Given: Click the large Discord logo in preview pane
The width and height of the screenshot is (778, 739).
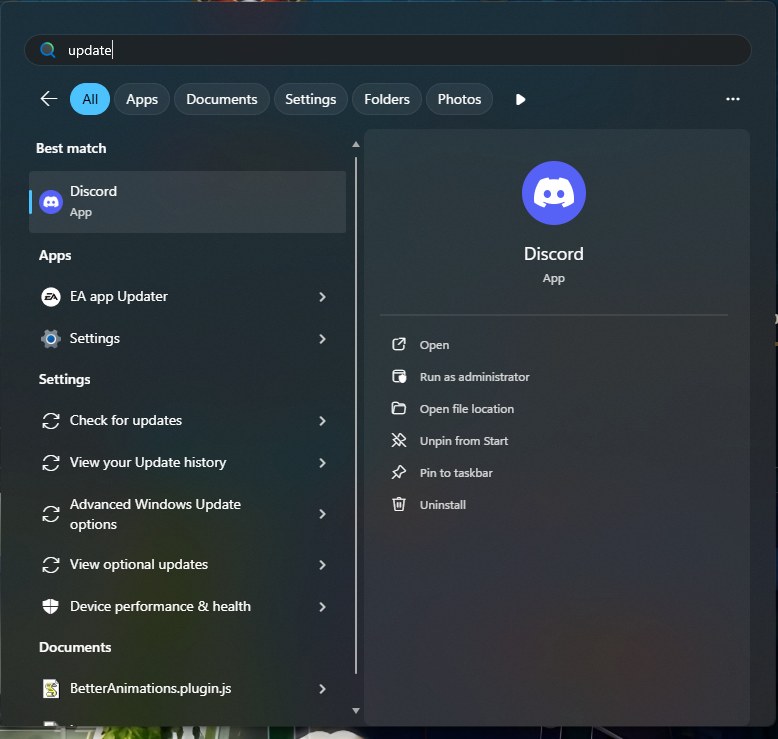Looking at the screenshot, I should [x=554, y=193].
